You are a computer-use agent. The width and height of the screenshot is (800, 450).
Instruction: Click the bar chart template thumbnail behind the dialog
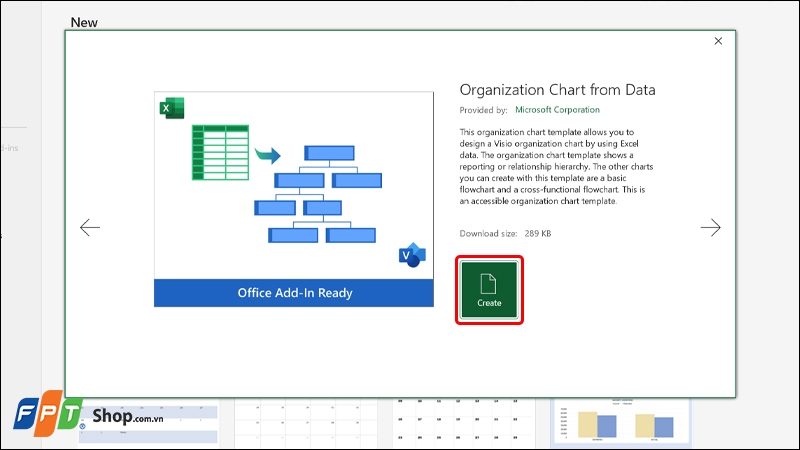tap(621, 421)
